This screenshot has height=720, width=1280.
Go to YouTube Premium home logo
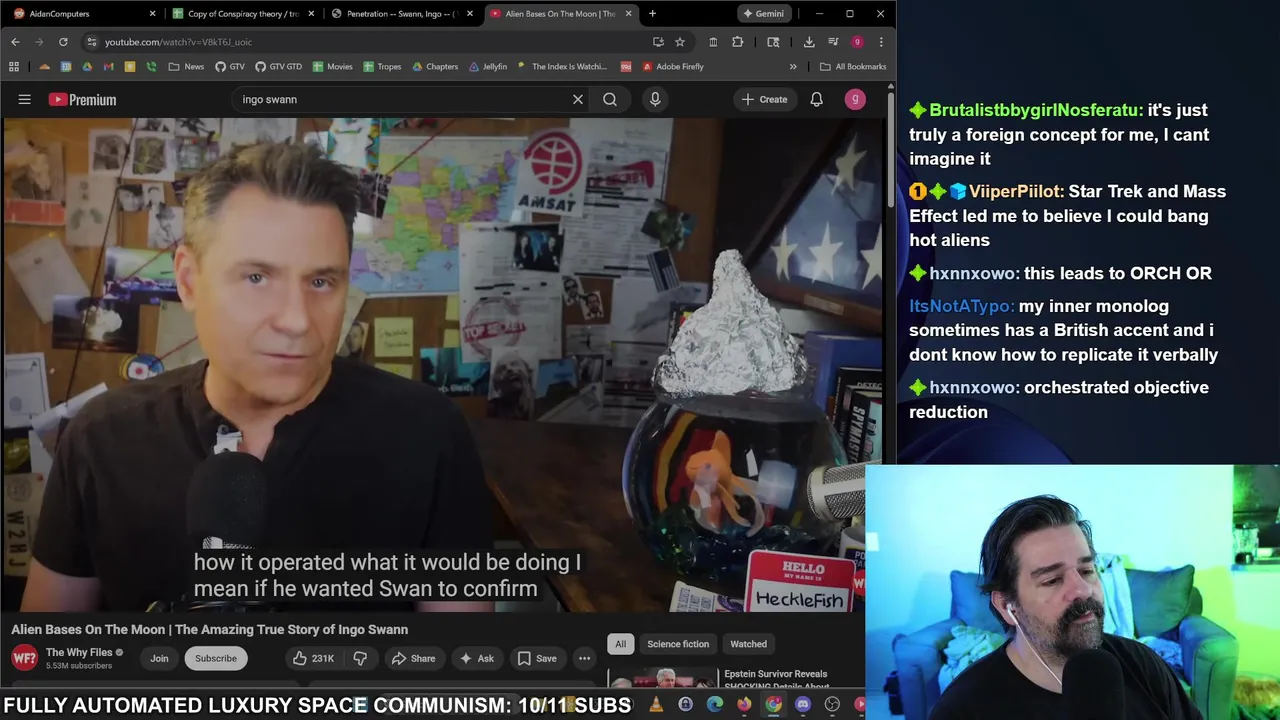tap(82, 99)
